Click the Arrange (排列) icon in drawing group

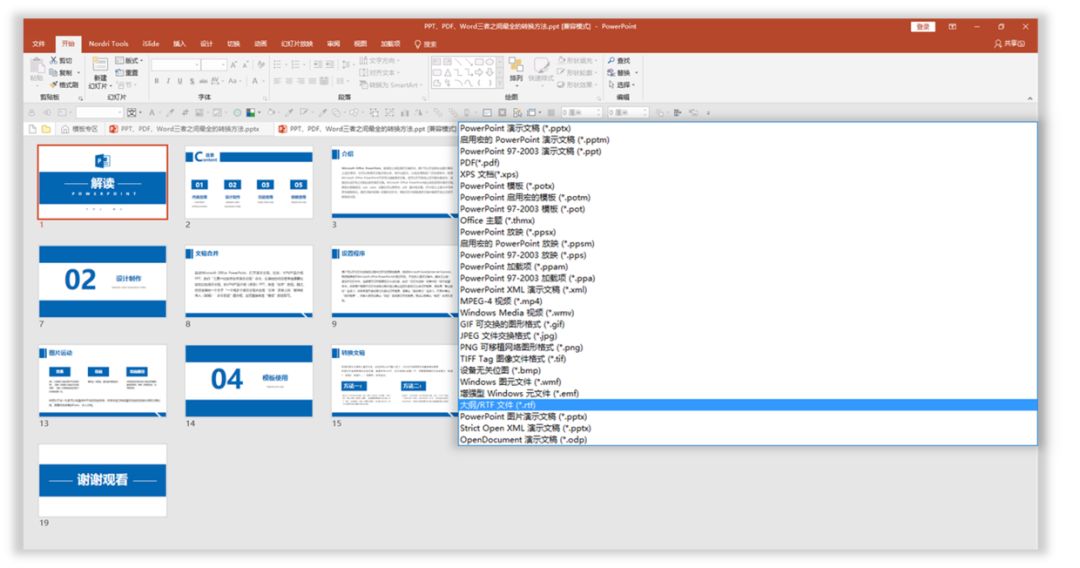pyautogui.click(x=516, y=65)
